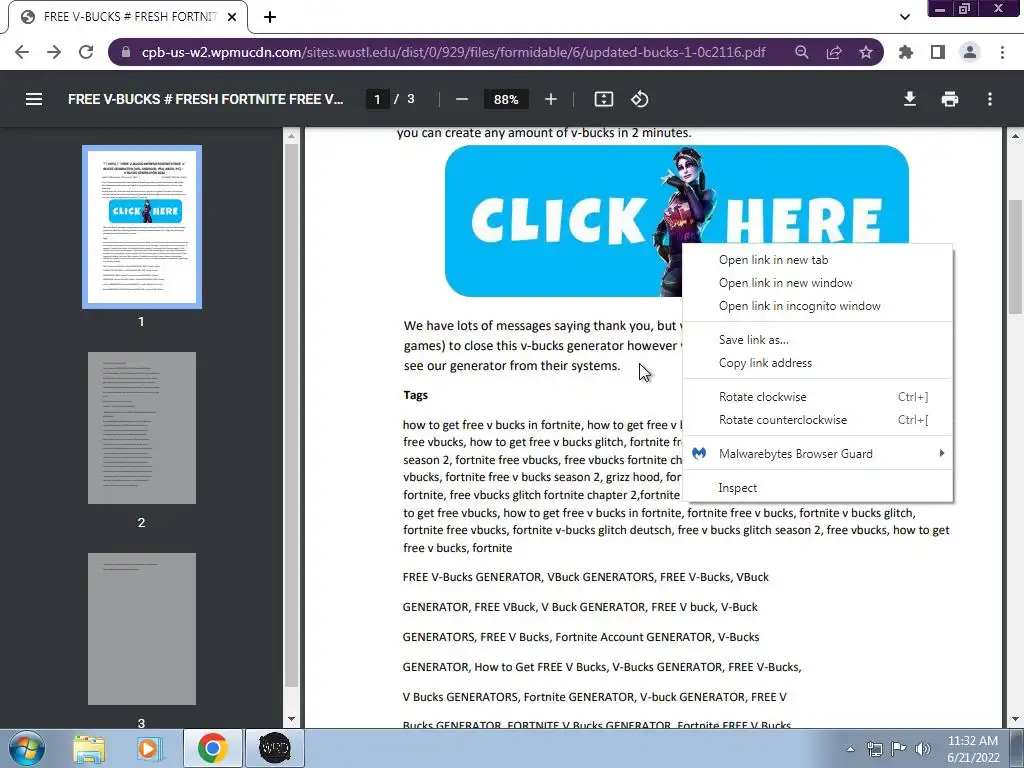Close the FREE V-BUCKS tab
1024x768 pixels.
point(232,17)
